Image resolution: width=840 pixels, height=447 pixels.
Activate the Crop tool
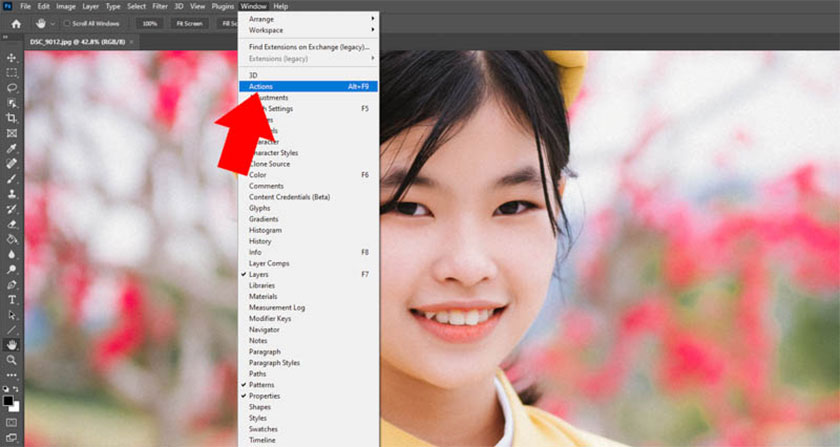[12, 118]
